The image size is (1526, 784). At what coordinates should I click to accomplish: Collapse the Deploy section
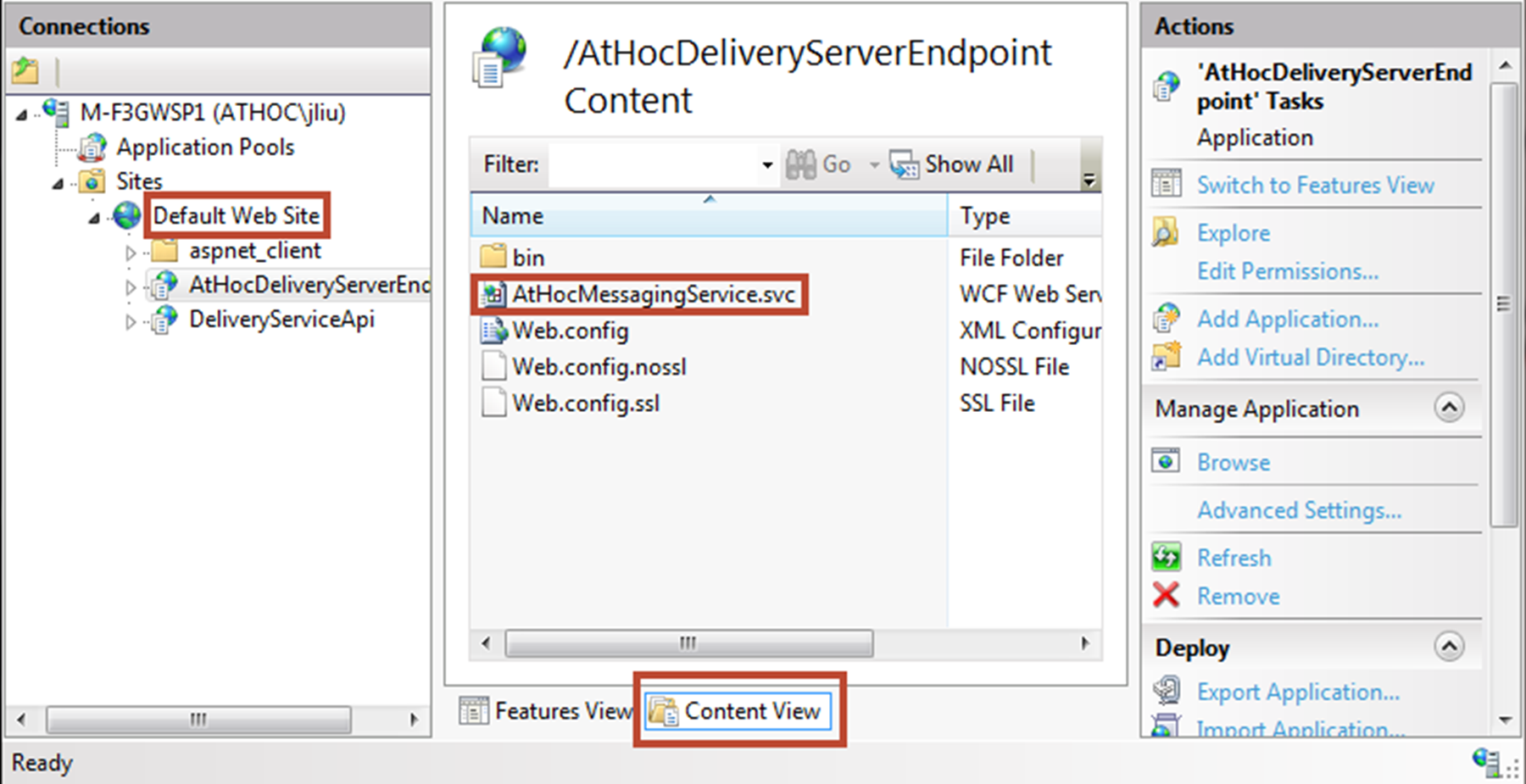tap(1449, 647)
